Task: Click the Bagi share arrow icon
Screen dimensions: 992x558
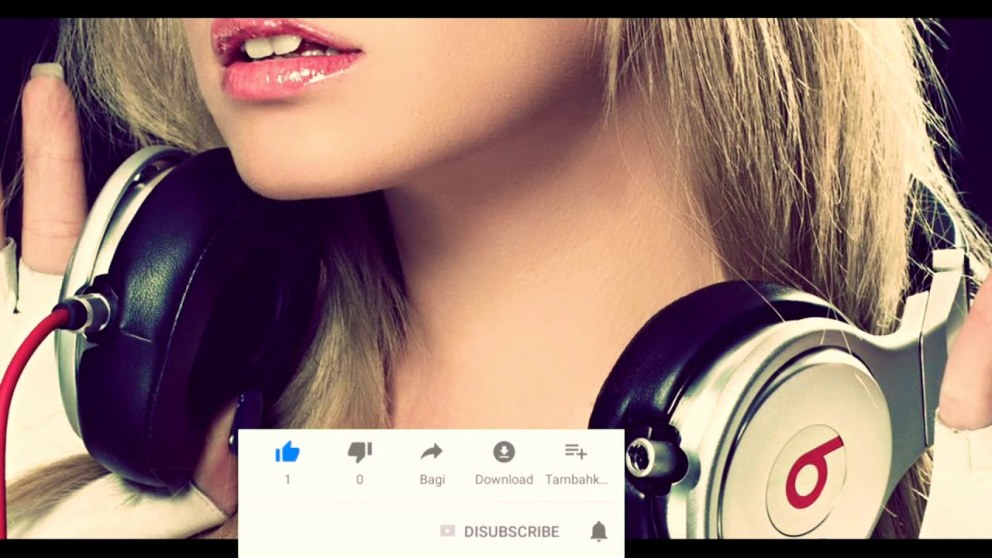Action: [x=431, y=452]
